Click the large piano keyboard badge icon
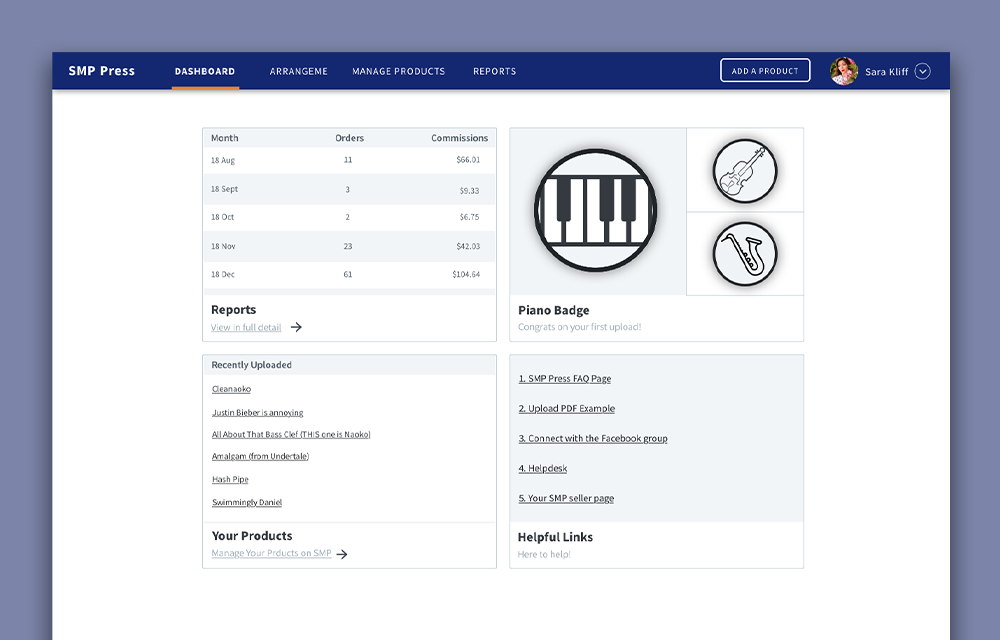1000x640 pixels. click(596, 210)
